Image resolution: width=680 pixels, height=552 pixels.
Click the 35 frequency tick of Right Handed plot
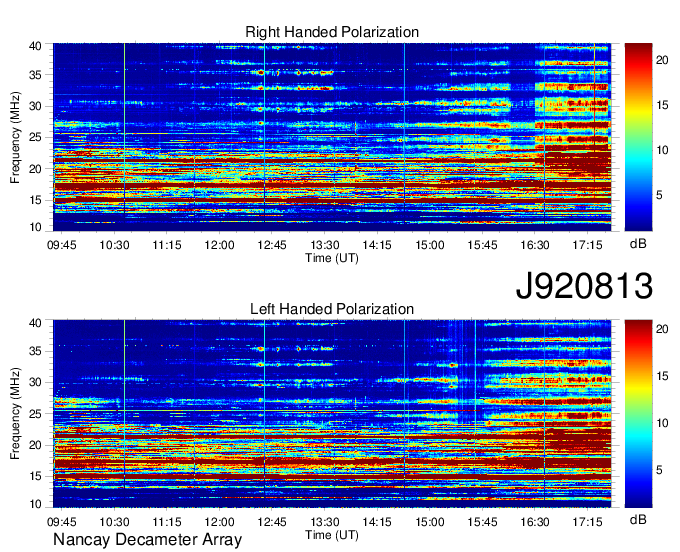point(35,75)
